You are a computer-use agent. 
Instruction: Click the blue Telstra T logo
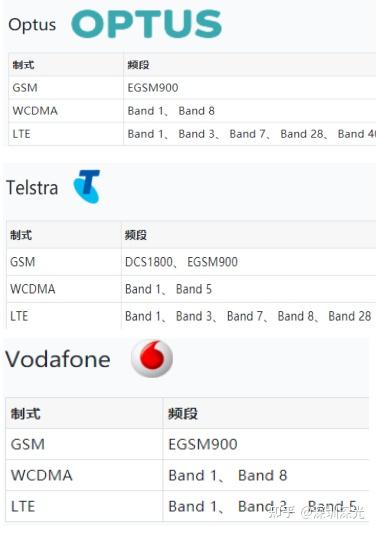click(x=87, y=186)
